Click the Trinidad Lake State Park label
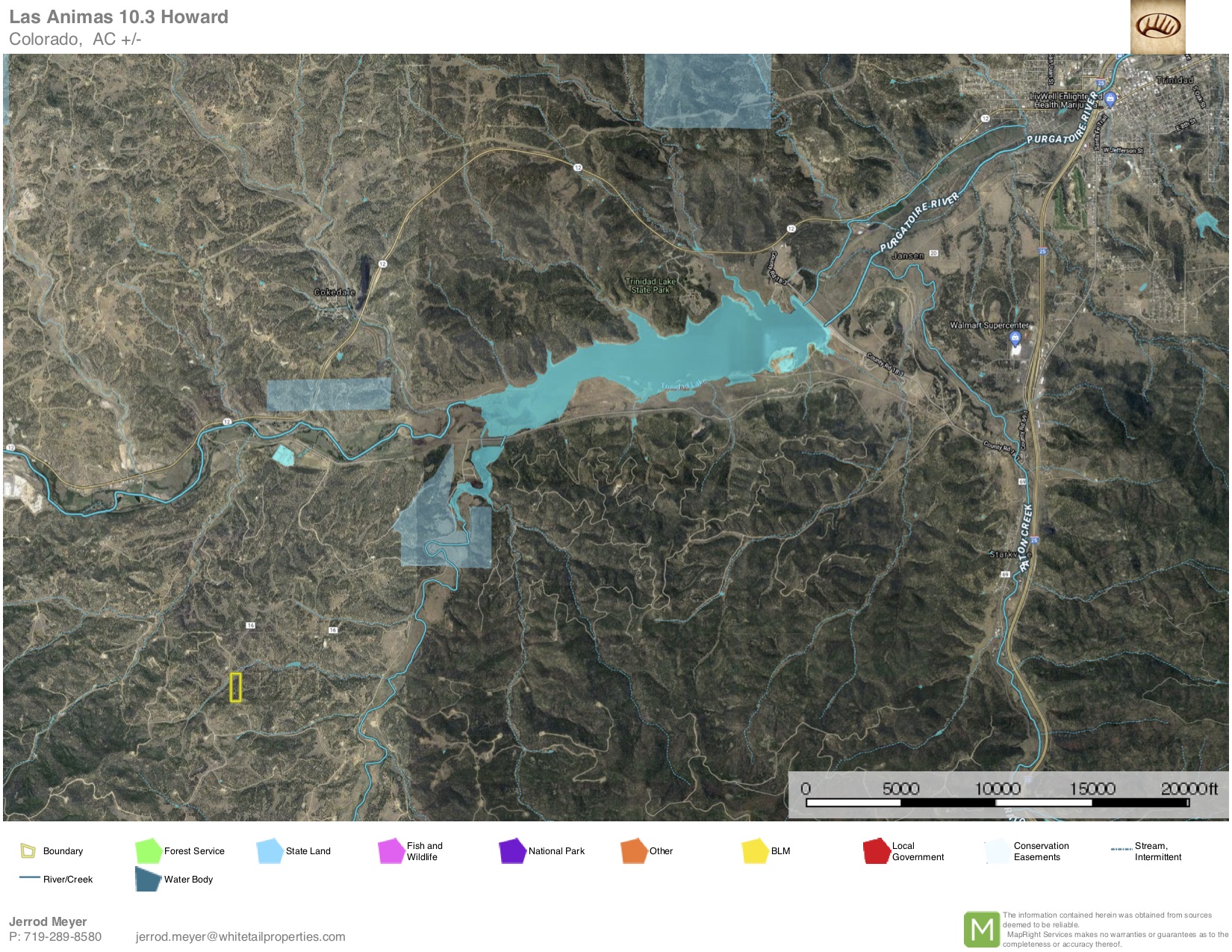Viewport: 1232px width, 952px height. click(x=650, y=285)
